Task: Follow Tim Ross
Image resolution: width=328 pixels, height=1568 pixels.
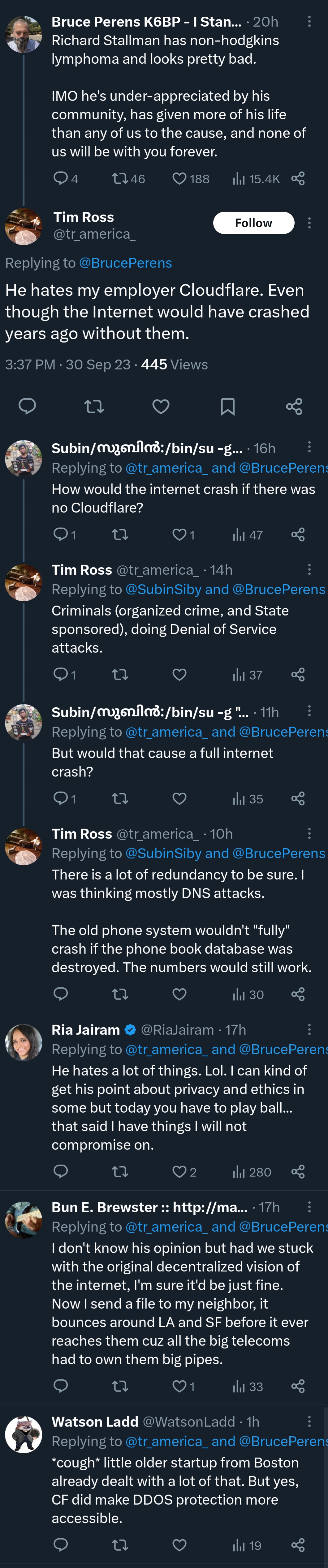Action: 254,223
